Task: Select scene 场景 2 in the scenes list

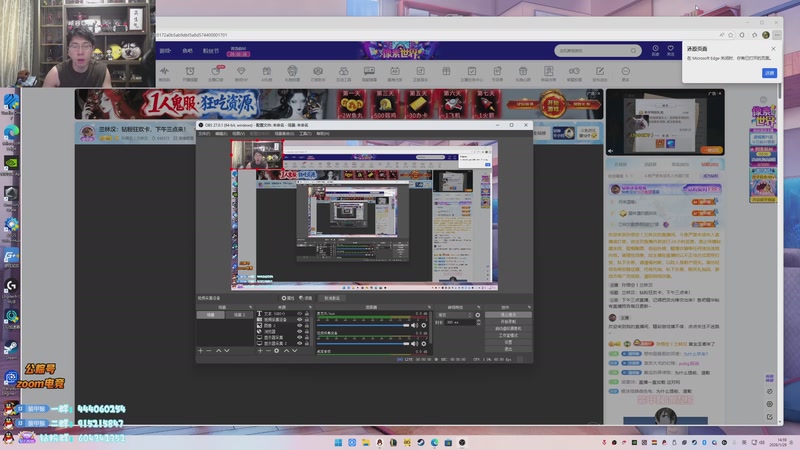Action: [x=239, y=315]
